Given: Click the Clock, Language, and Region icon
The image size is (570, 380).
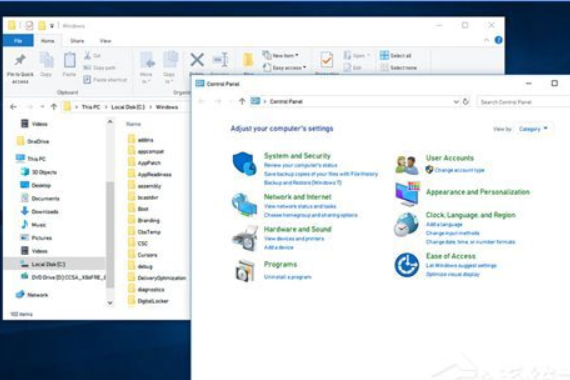Looking at the screenshot, I should 406,224.
